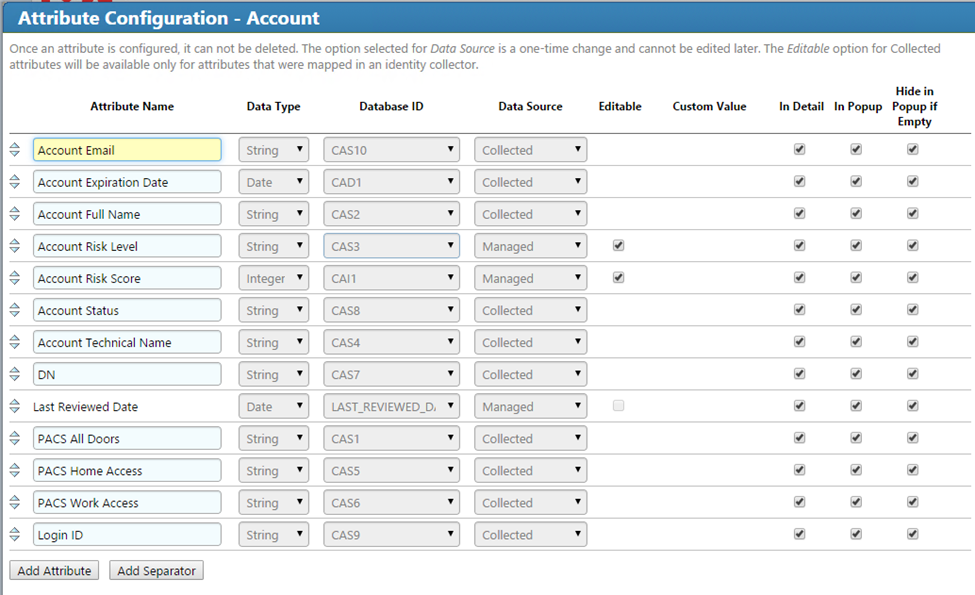This screenshot has height=595, width=975.
Task: Click the reorder icon beside Account Status
Action: pos(15,309)
